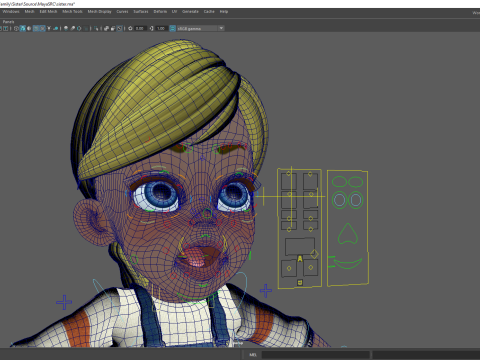
Task: Select the right eye circle face control
Action: (x=355, y=200)
